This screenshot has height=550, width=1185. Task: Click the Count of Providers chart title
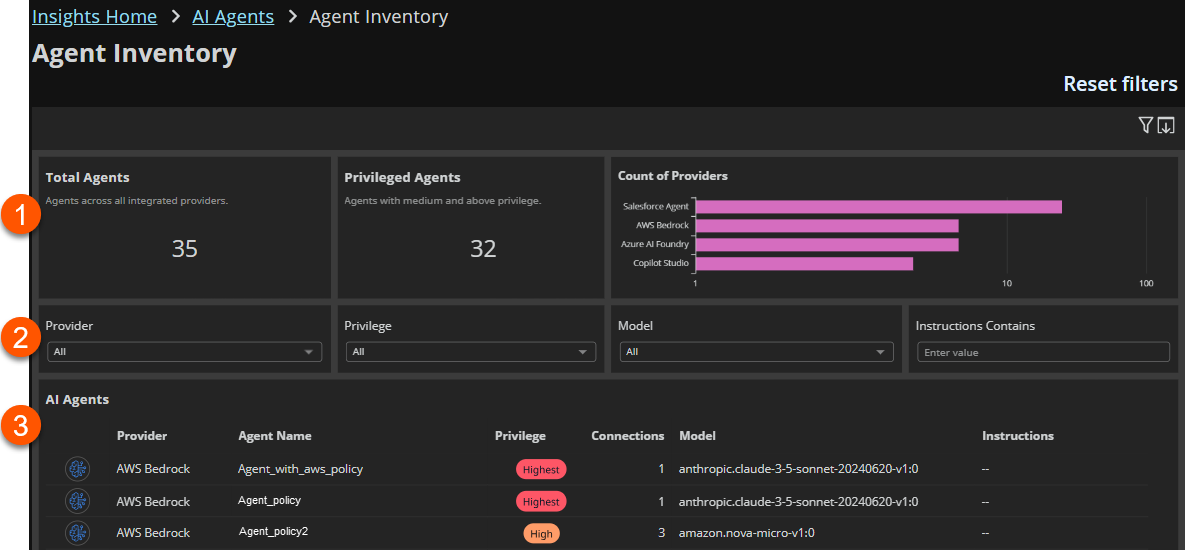673,176
